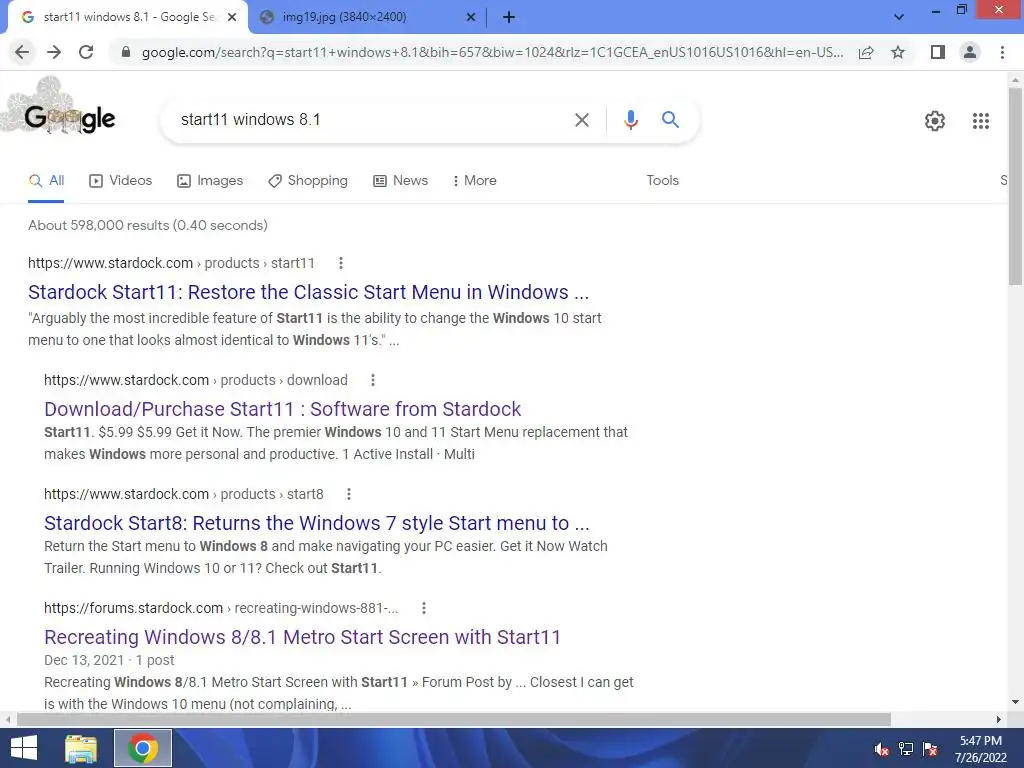Click the scroll down arrow

pos(1015,703)
